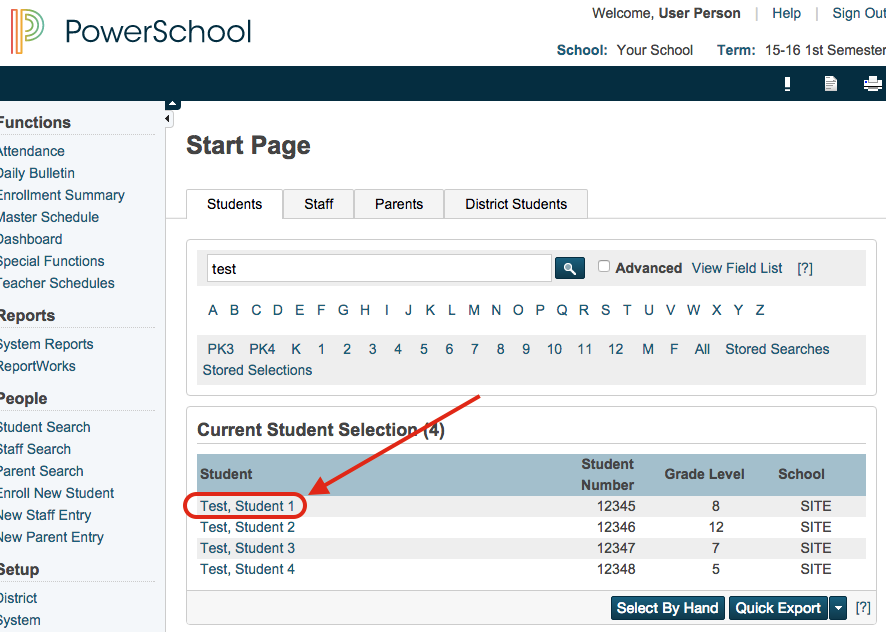Filter by grade PK4
This screenshot has width=886, height=632.
262,349
